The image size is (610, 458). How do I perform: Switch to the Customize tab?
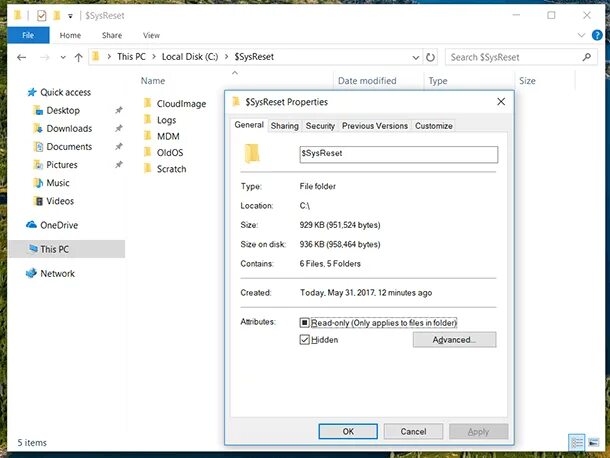(x=434, y=126)
